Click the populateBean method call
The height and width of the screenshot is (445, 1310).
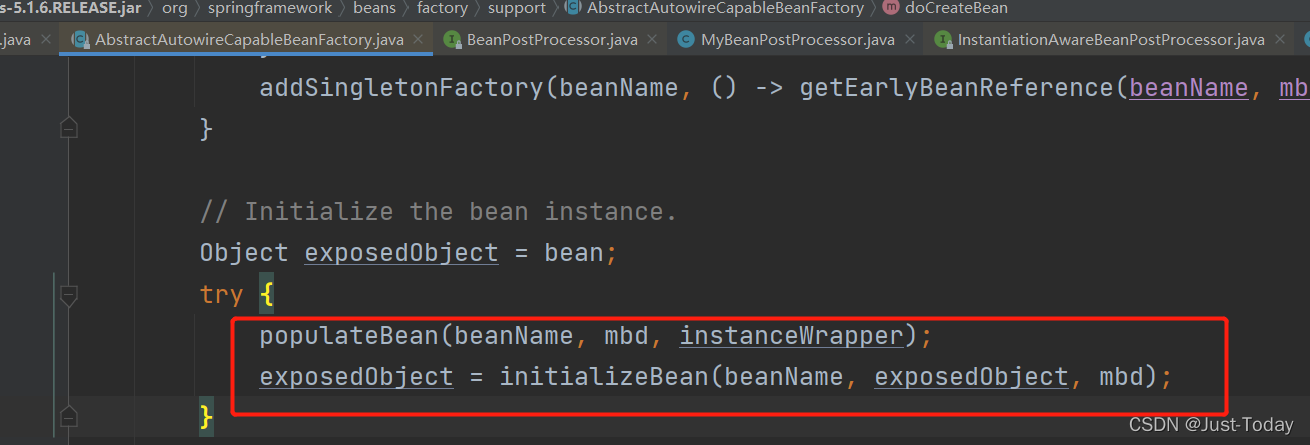[x=349, y=336]
